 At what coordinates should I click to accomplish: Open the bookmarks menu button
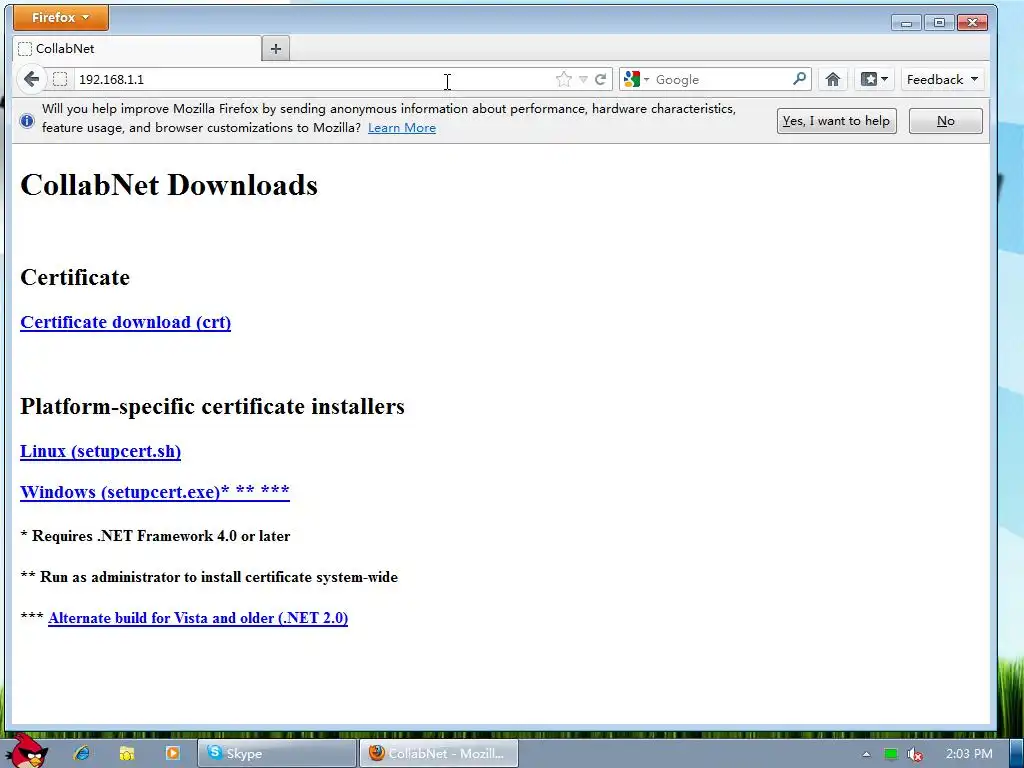874,80
